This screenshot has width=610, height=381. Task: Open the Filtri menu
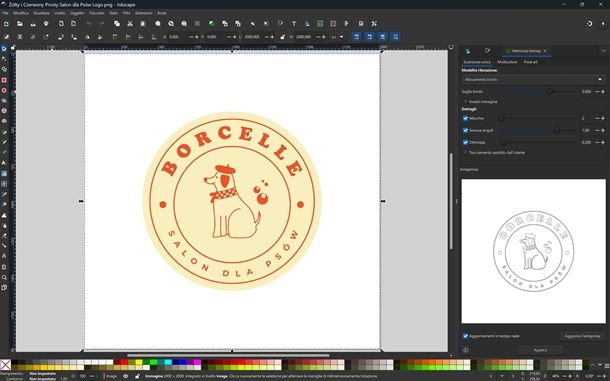tap(126, 13)
